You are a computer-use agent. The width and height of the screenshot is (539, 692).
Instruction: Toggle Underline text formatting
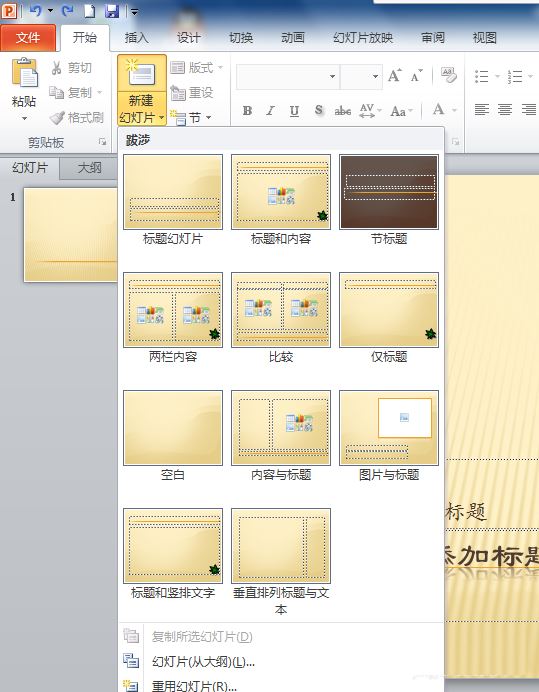point(294,110)
